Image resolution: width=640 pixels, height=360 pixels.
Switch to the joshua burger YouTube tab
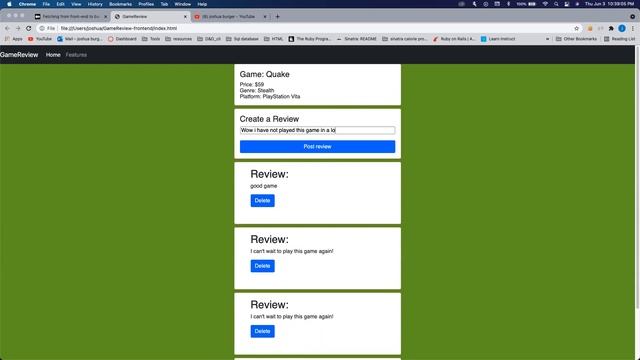[229, 17]
